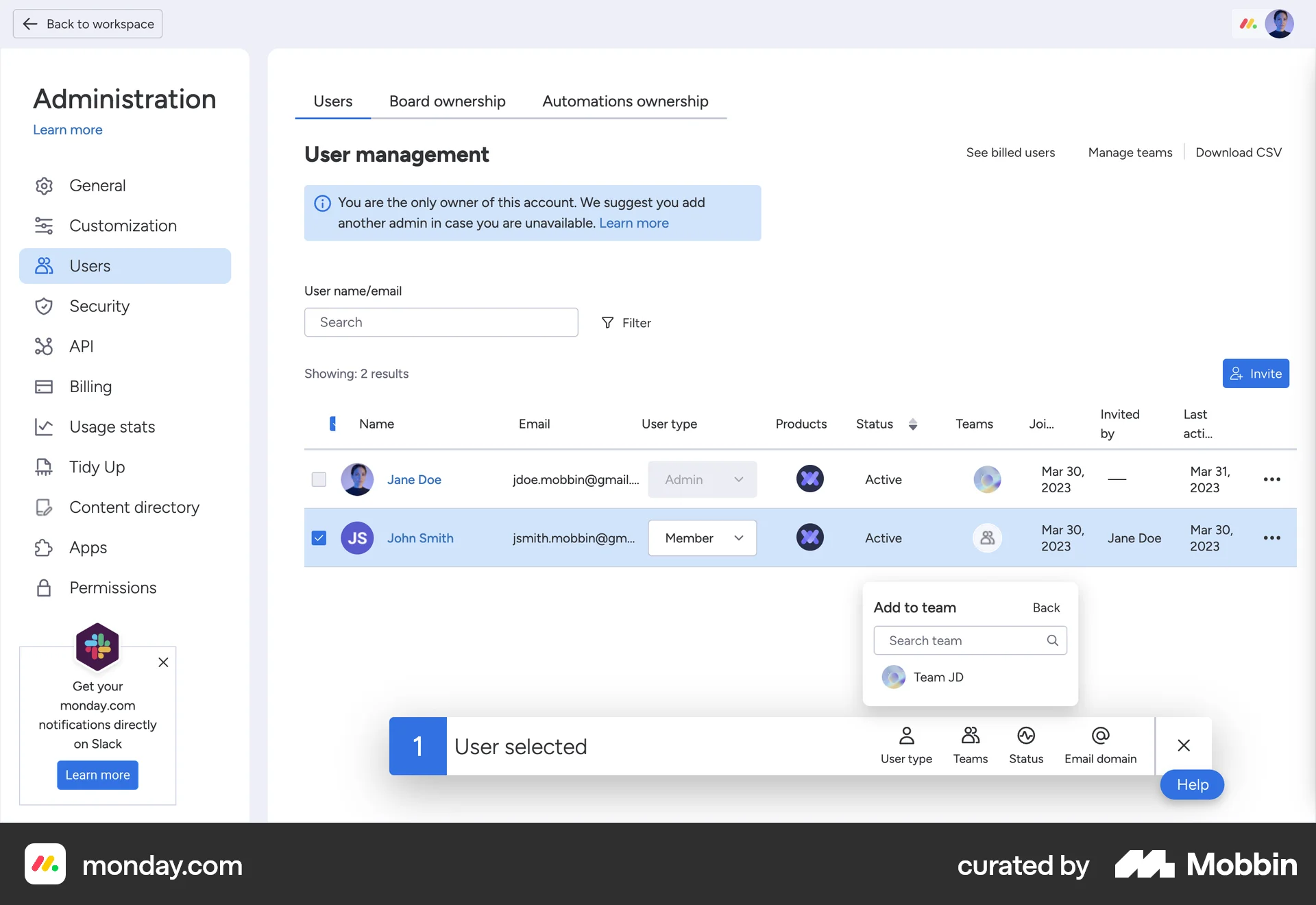The image size is (1316, 905).
Task: View Usage stats
Action: pyautogui.click(x=112, y=426)
